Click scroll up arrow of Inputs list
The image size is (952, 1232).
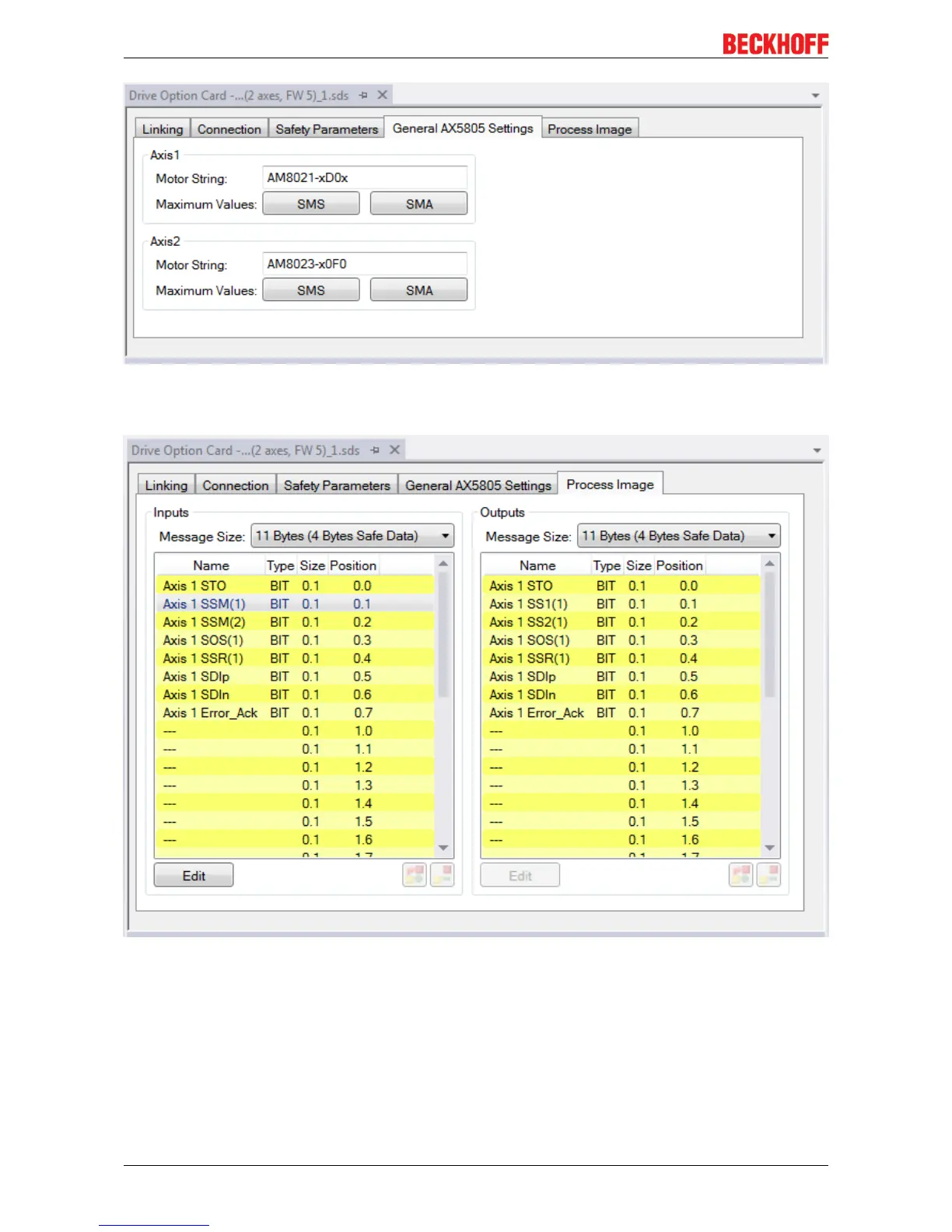click(x=443, y=564)
